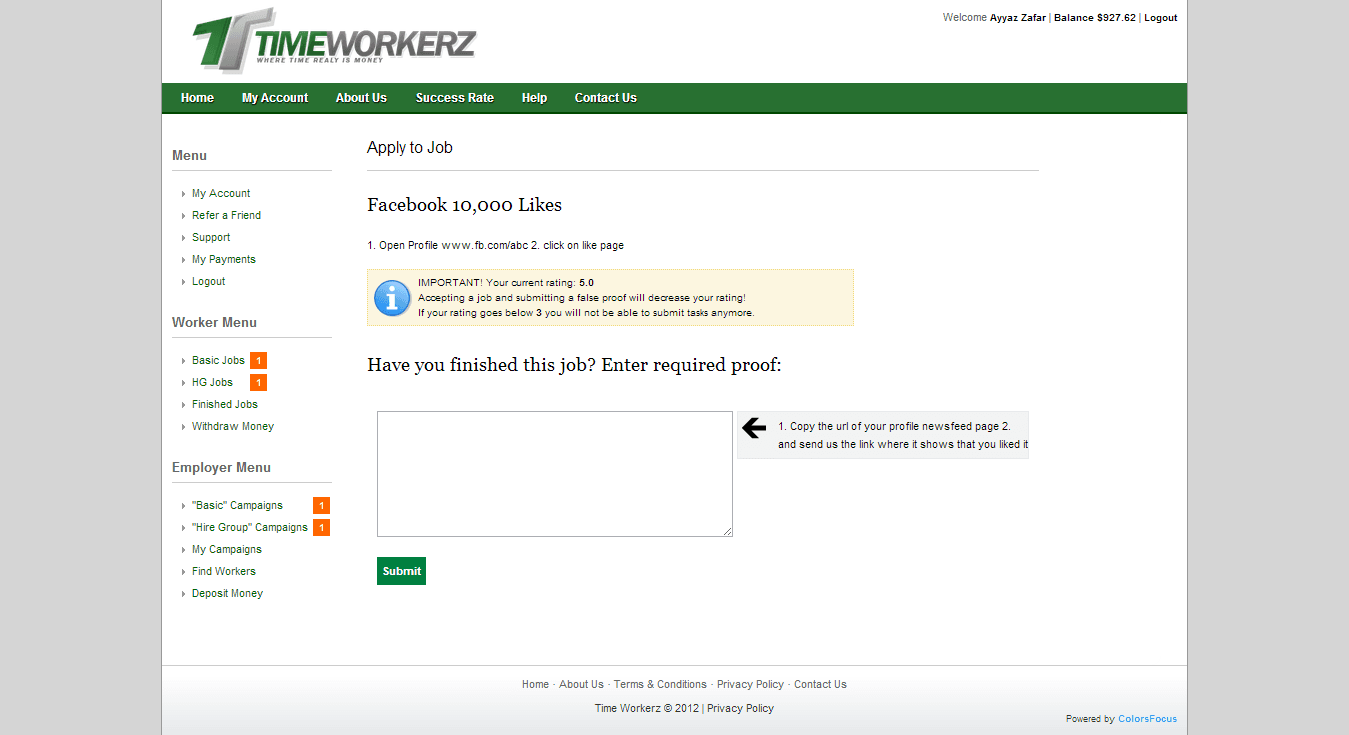Click the Basic Jobs orange count badge
The height and width of the screenshot is (735, 1349).
258,361
